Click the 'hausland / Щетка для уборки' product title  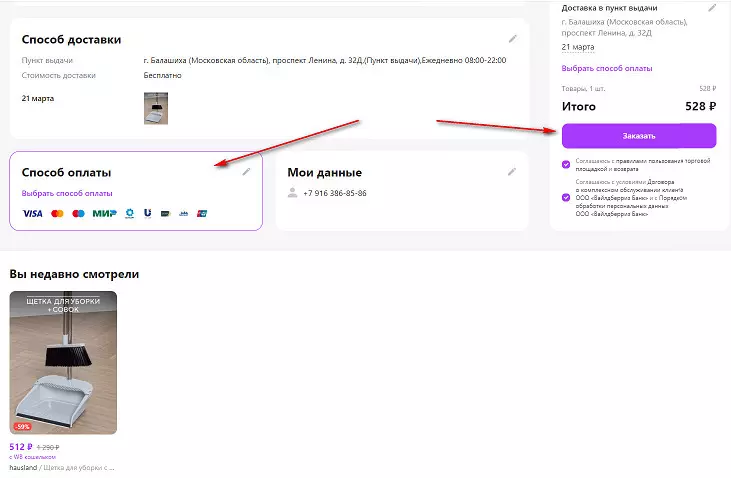click(62, 467)
